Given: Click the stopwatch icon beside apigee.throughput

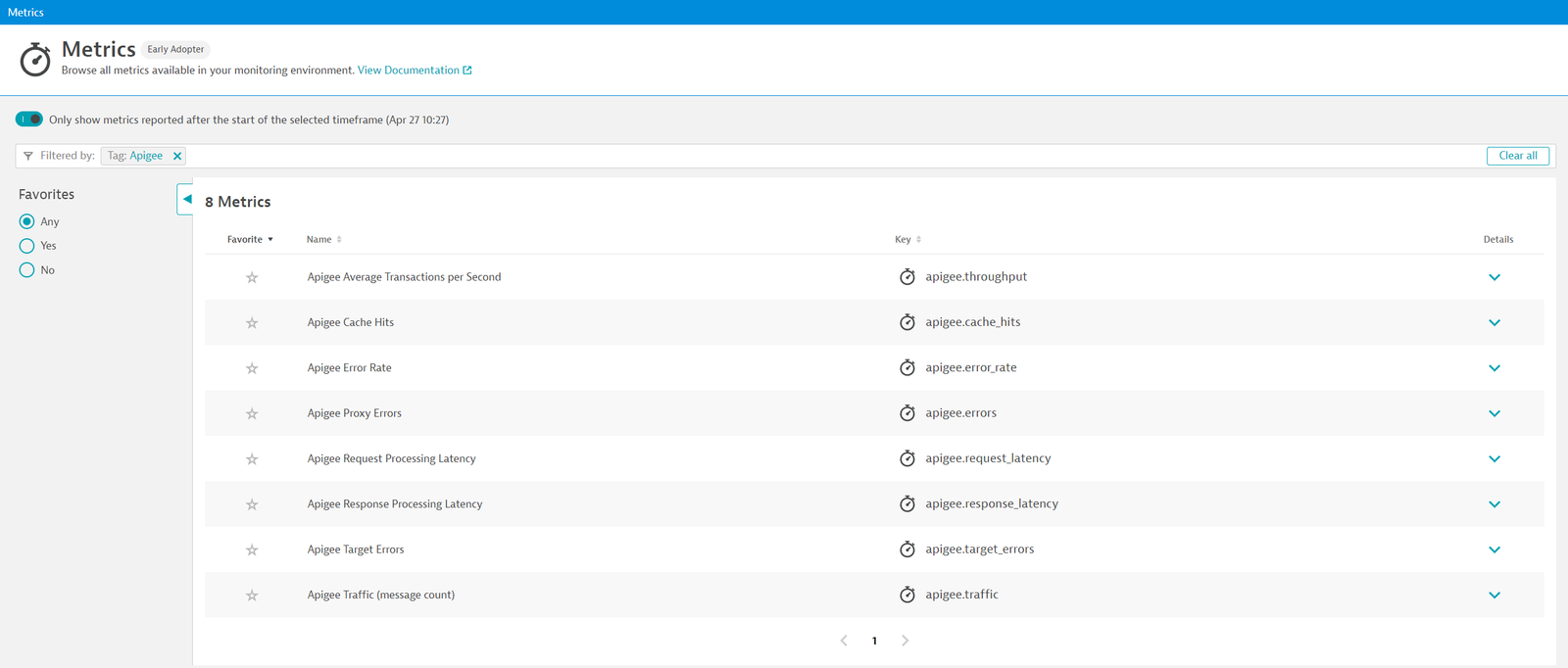Looking at the screenshot, I should click(907, 276).
